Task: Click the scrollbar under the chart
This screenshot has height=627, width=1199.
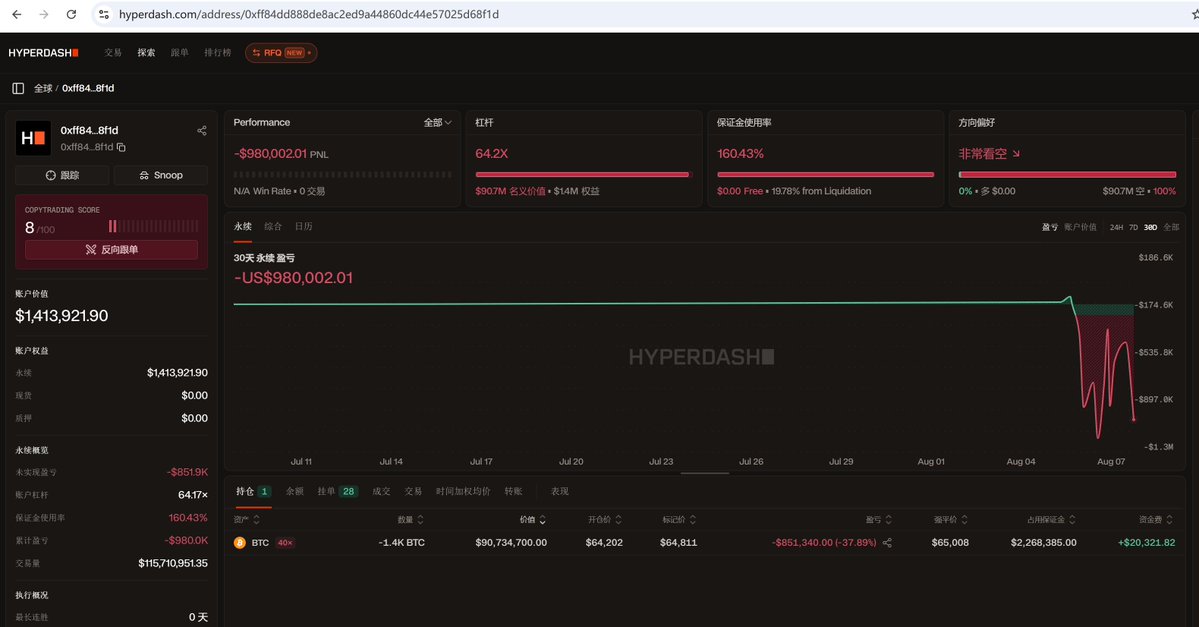Action: [x=704, y=473]
